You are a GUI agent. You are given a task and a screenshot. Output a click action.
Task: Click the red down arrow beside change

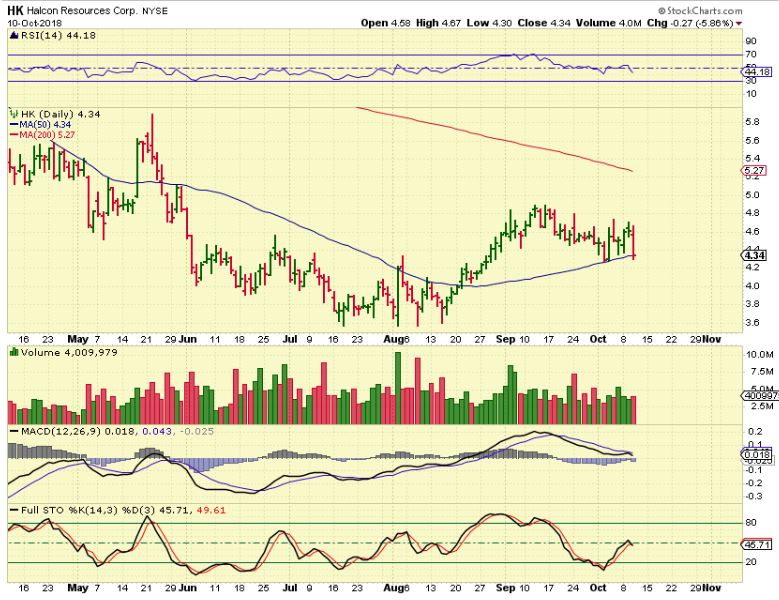[x=739, y=23]
